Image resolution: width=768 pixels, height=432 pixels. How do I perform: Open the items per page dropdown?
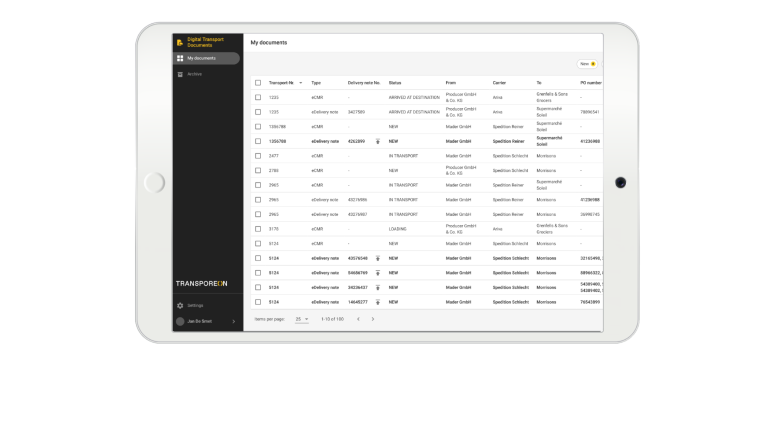301,319
